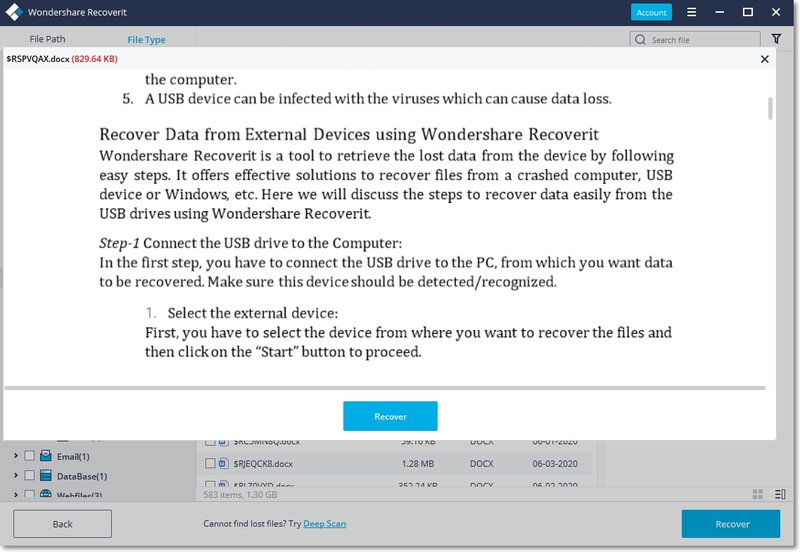Click the preview horizontal scrollbar
The width and height of the screenshot is (800, 552).
(x=385, y=388)
